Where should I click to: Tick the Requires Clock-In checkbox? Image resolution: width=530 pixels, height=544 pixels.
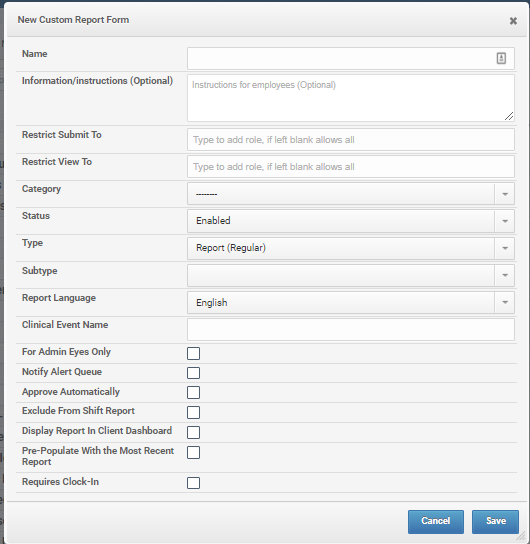click(193, 483)
